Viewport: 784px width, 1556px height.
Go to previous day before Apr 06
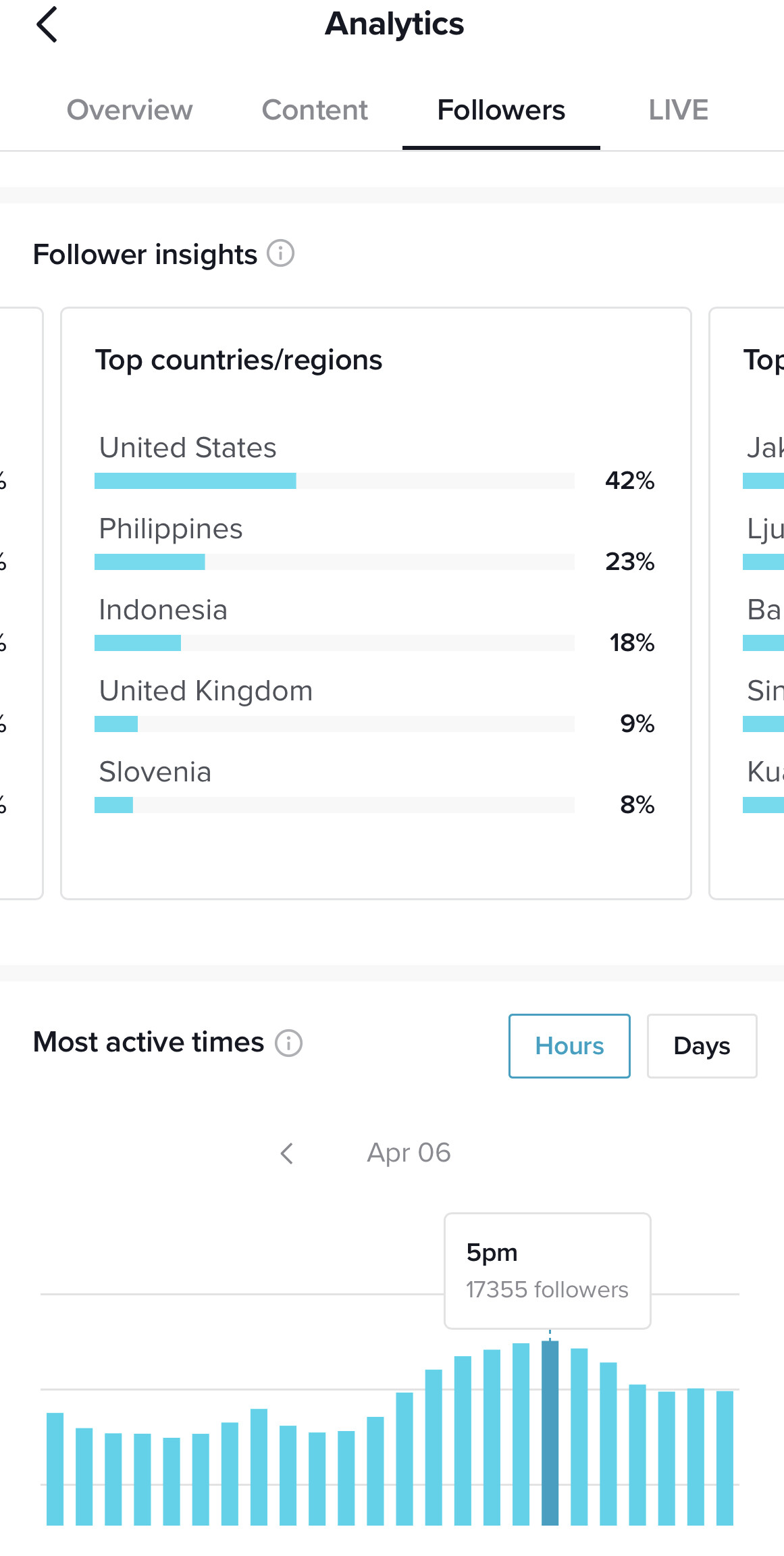[x=287, y=1153]
